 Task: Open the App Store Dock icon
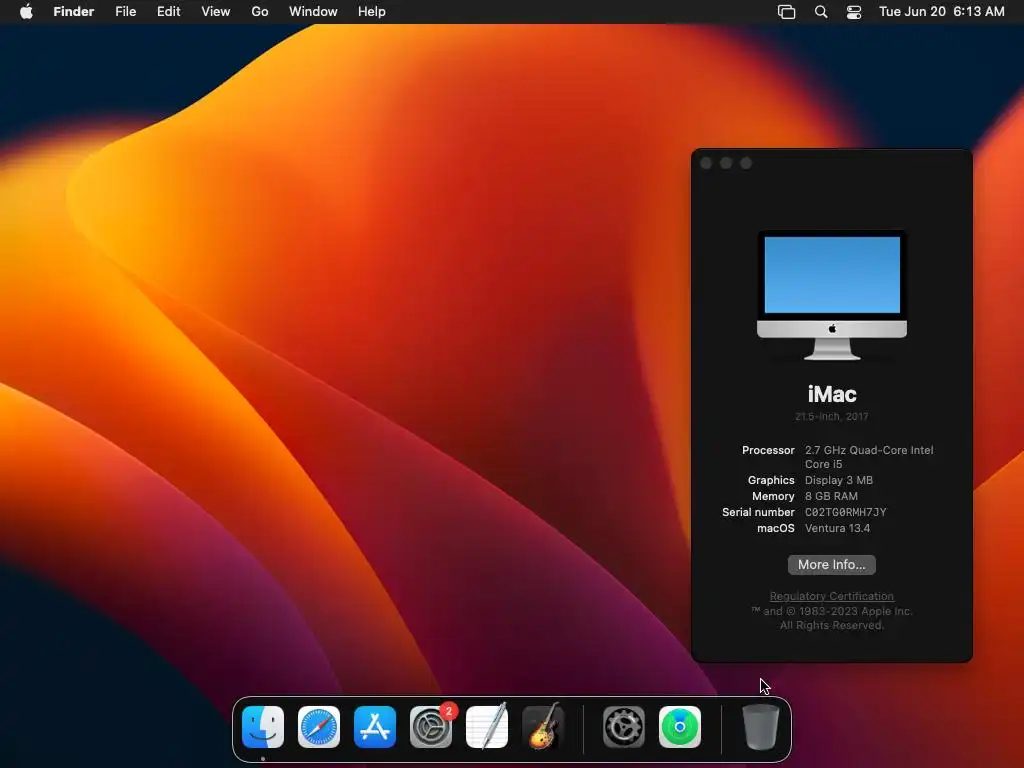375,727
